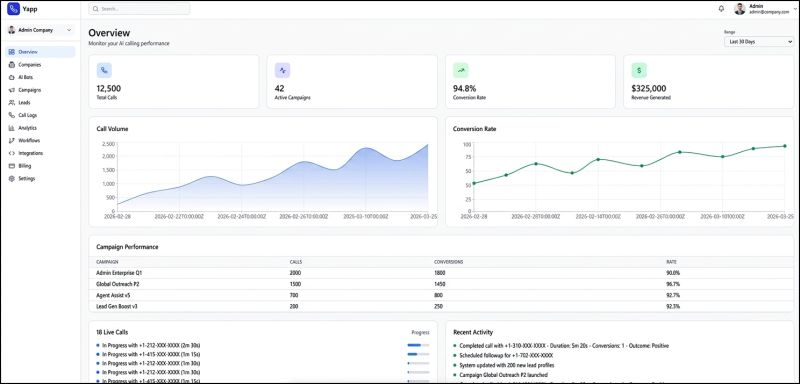Click the progress bar of the 2m 30s call
This screenshot has width=800, height=384.
pyautogui.click(x=418, y=345)
